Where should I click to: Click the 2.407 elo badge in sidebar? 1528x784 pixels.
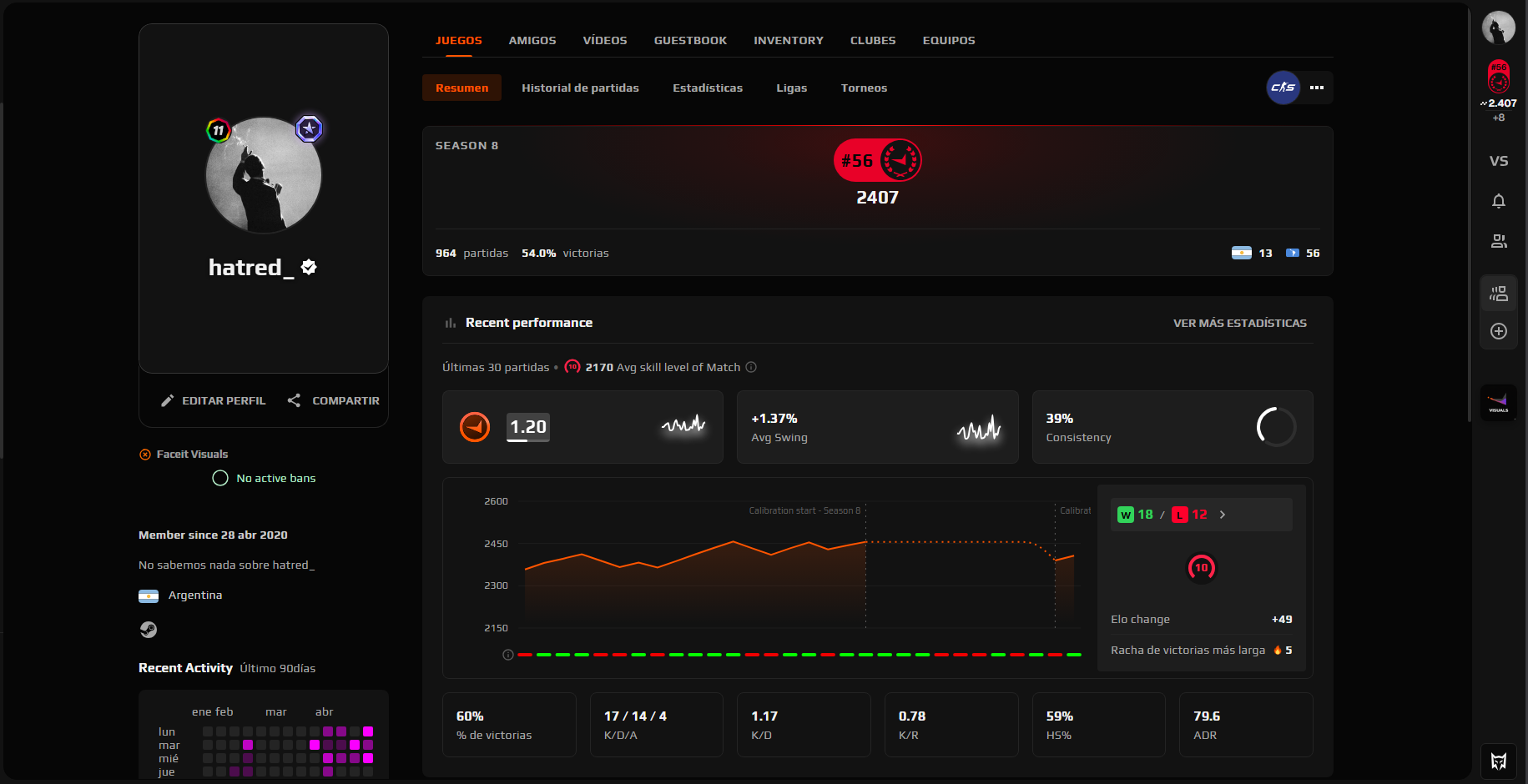tap(1499, 92)
